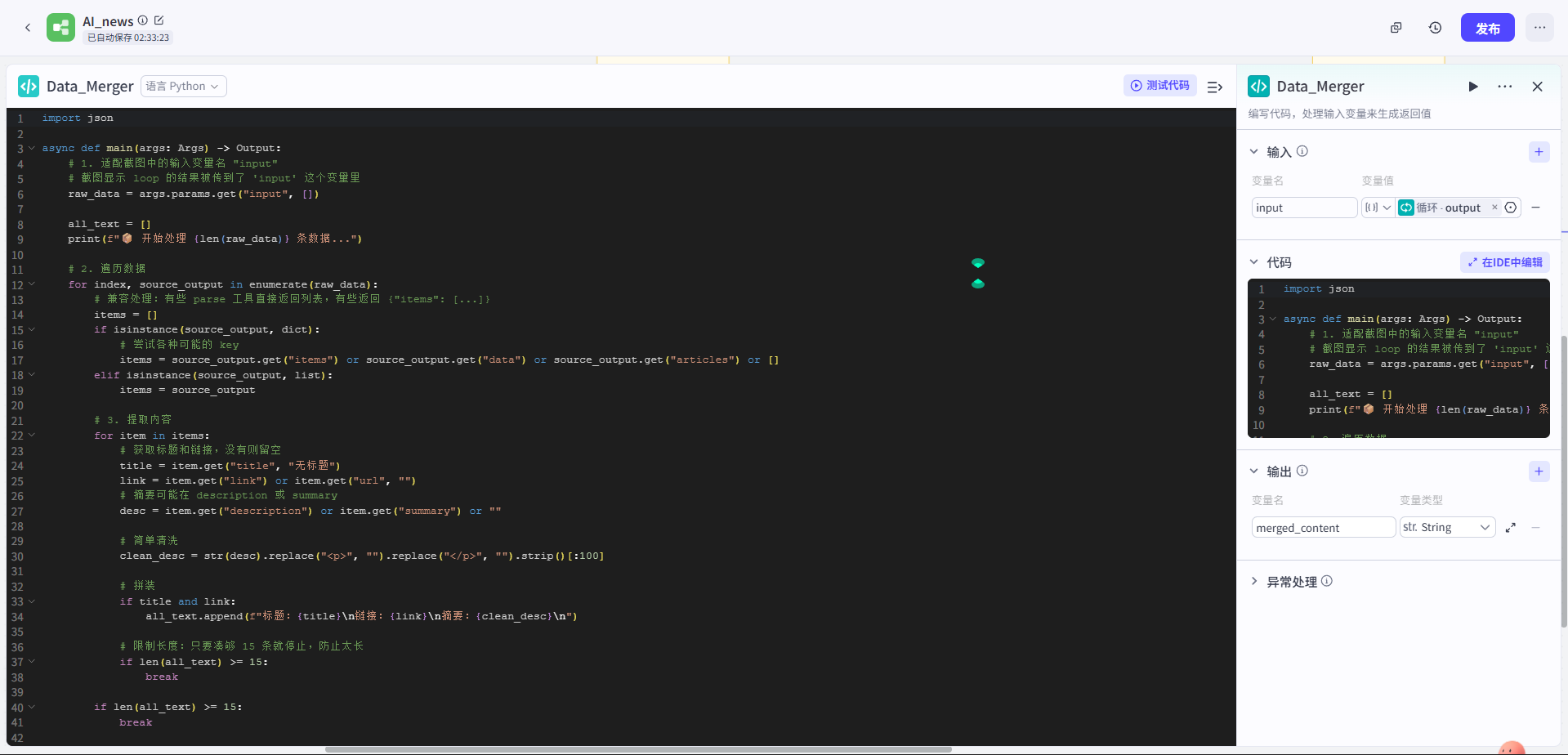Click the code editor horizontal scrollbar
Viewport: 1568px width, 755px height.
tap(638, 749)
